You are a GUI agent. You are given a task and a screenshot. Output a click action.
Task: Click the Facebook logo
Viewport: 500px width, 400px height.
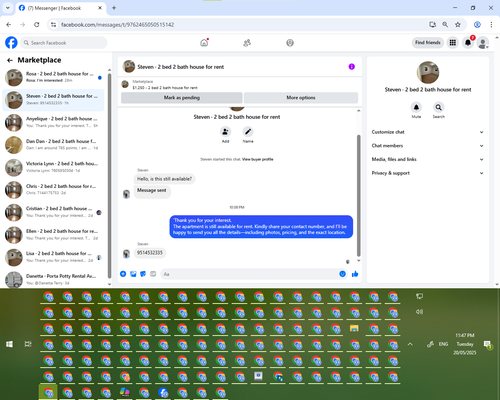point(11,43)
